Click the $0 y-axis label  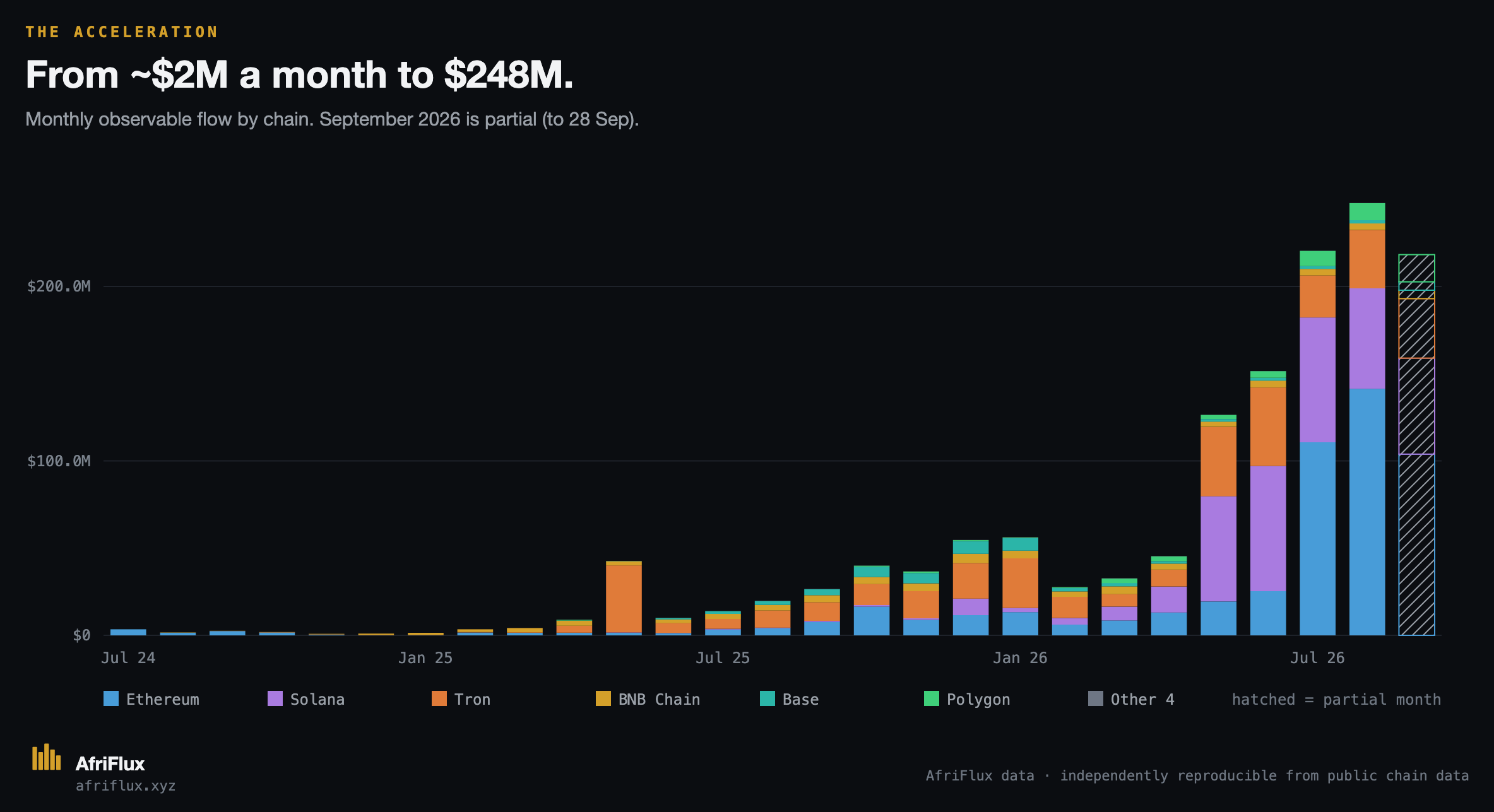pos(81,635)
